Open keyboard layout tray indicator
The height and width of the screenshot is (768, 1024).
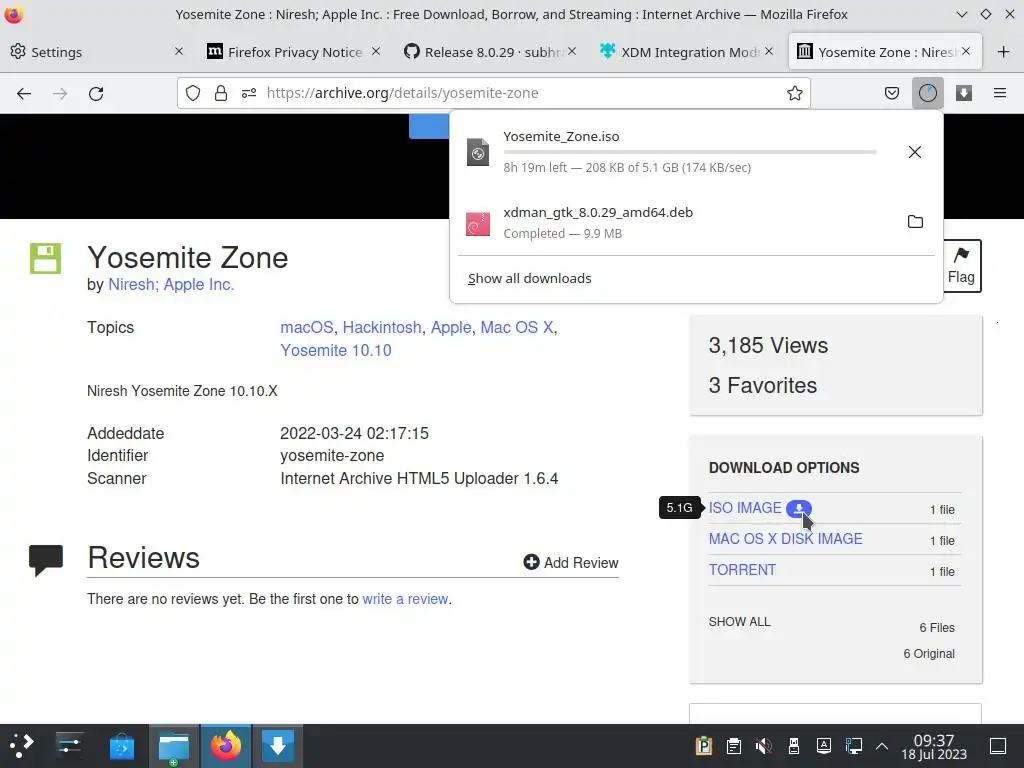pyautogui.click(x=824, y=746)
